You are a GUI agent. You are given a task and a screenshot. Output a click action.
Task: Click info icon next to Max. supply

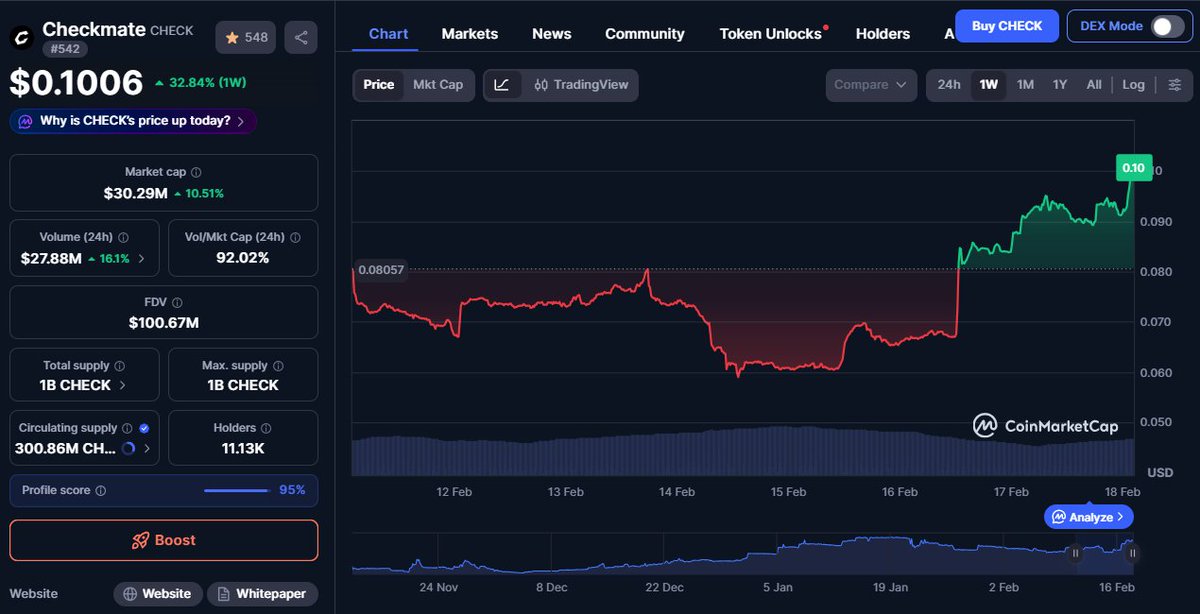click(x=278, y=366)
